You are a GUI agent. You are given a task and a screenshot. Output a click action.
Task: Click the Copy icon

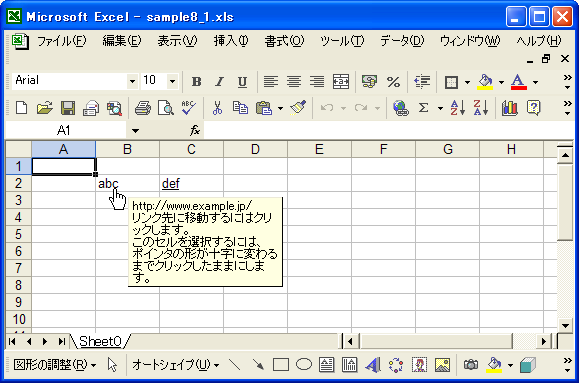240,108
